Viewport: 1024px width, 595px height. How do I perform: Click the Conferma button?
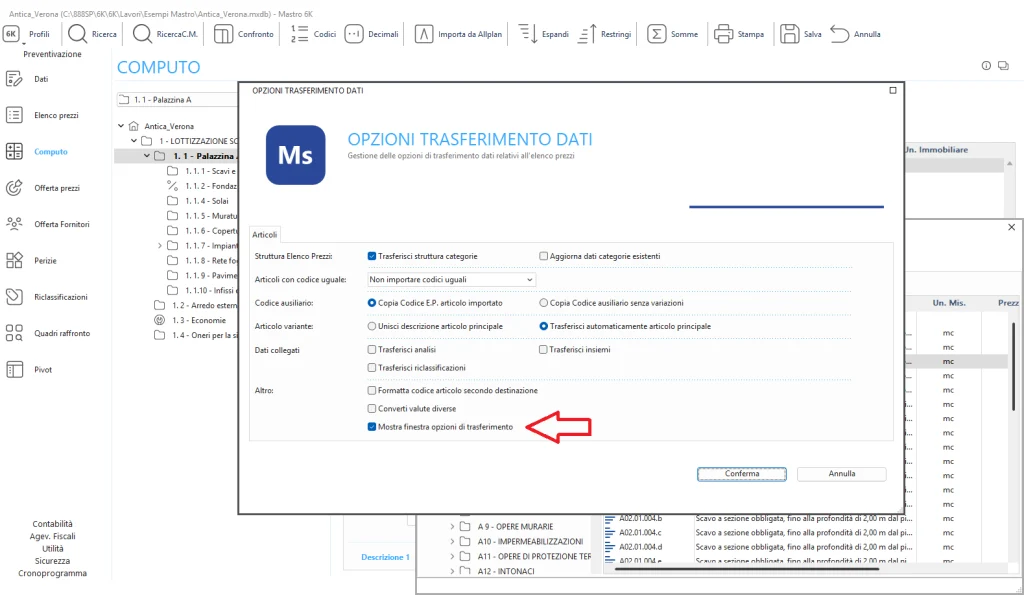(x=741, y=474)
